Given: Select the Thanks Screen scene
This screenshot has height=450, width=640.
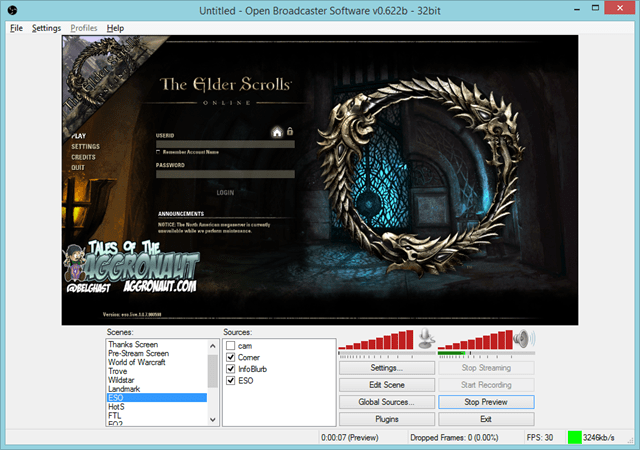Looking at the screenshot, I should [157, 345].
